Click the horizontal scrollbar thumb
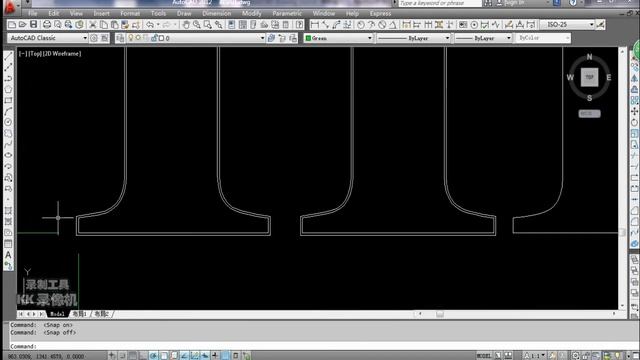 coord(440,314)
